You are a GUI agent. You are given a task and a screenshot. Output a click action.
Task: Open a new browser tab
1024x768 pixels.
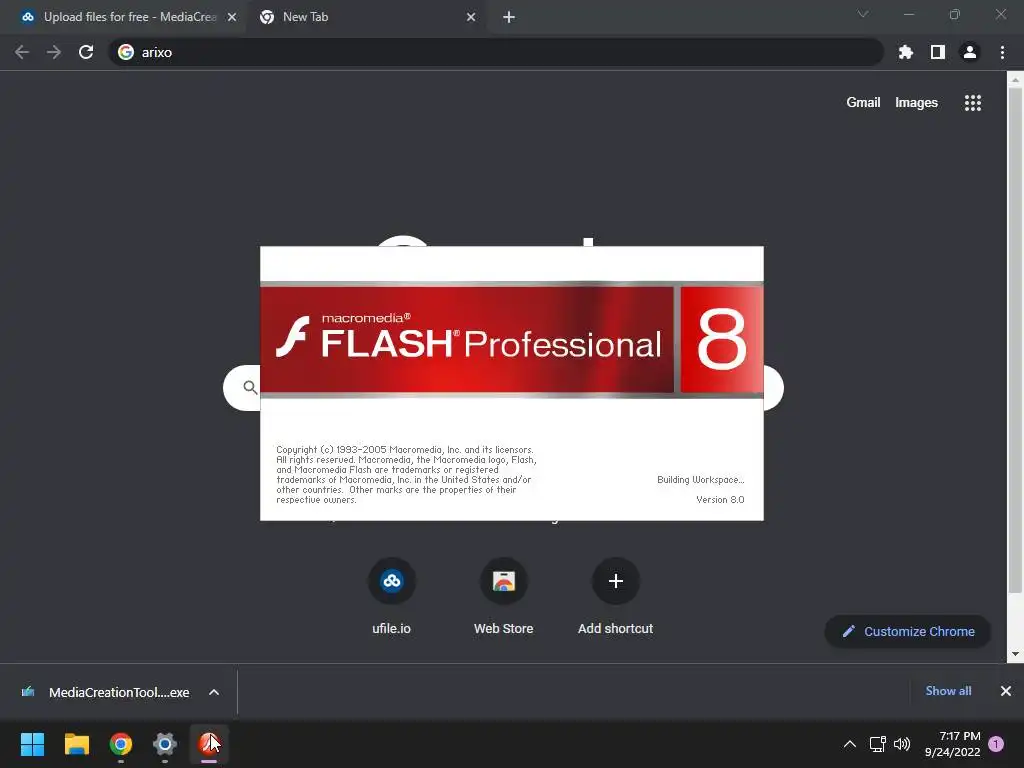click(509, 17)
